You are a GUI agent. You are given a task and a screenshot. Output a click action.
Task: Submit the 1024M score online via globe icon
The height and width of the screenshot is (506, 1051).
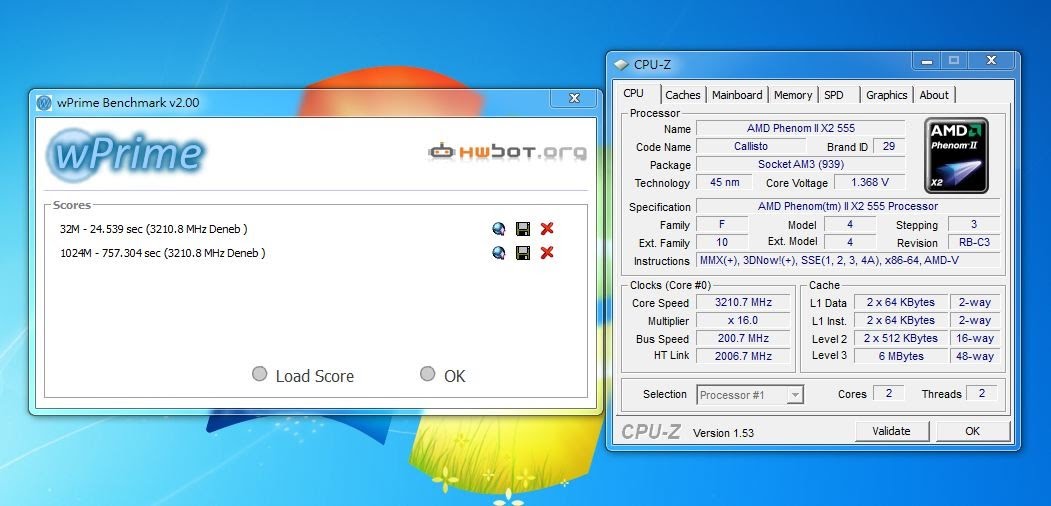tap(499, 253)
